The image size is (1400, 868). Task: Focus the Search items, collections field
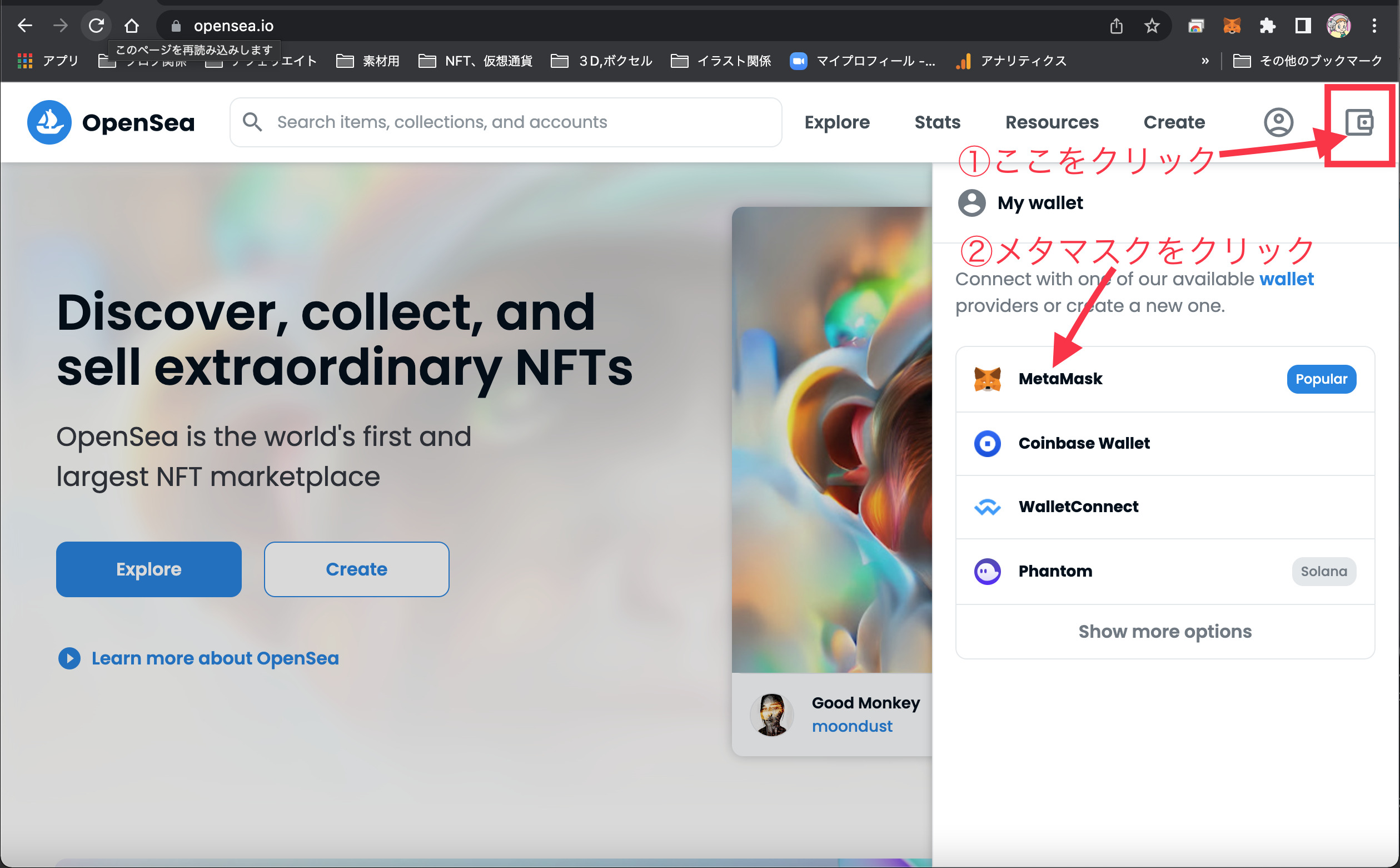(506, 122)
